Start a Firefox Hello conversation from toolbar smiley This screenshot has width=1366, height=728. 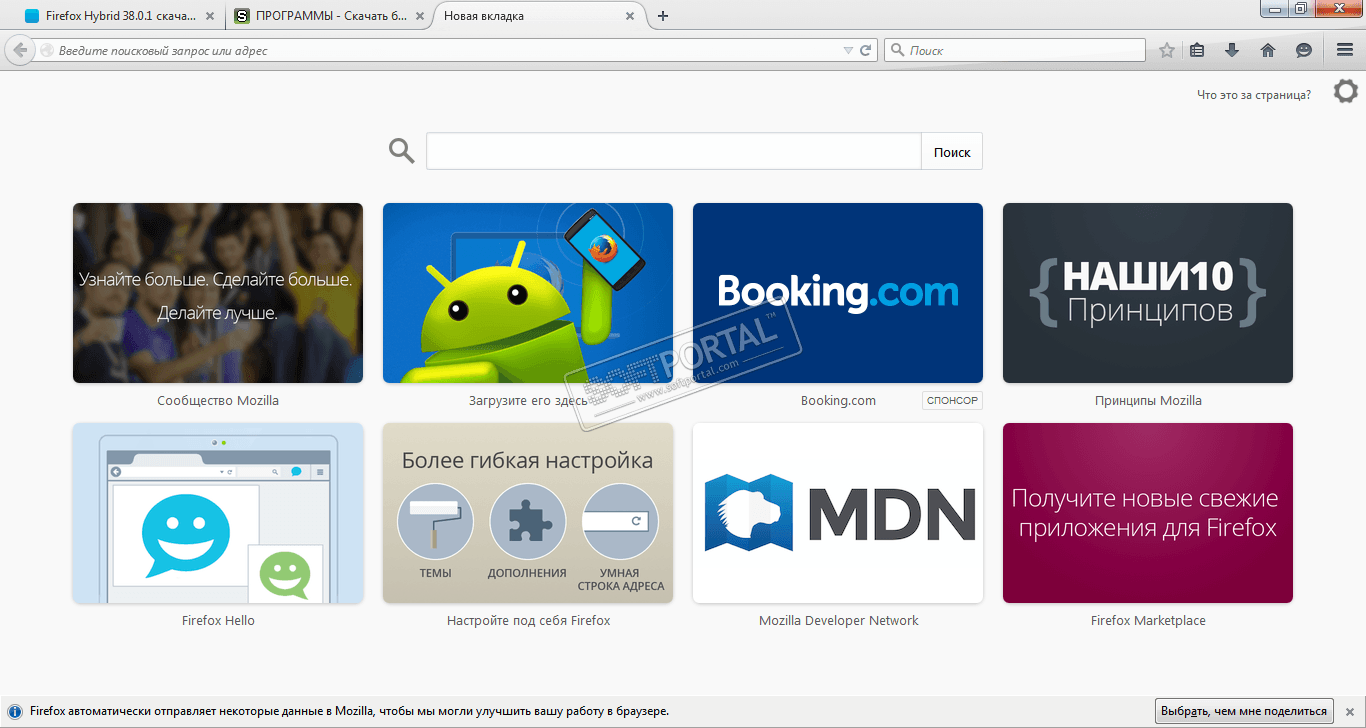coord(1304,50)
